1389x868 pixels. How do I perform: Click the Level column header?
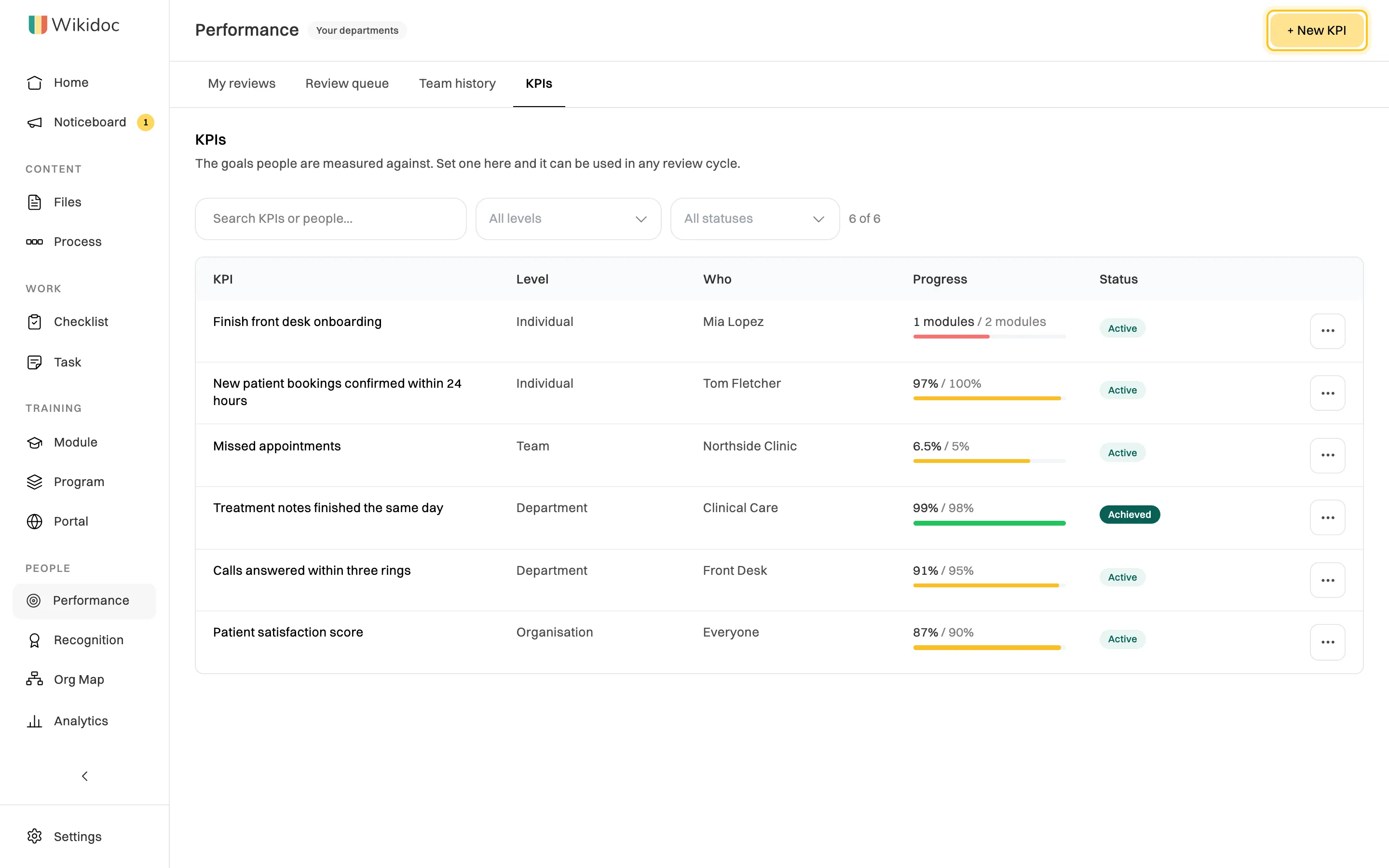532,280
